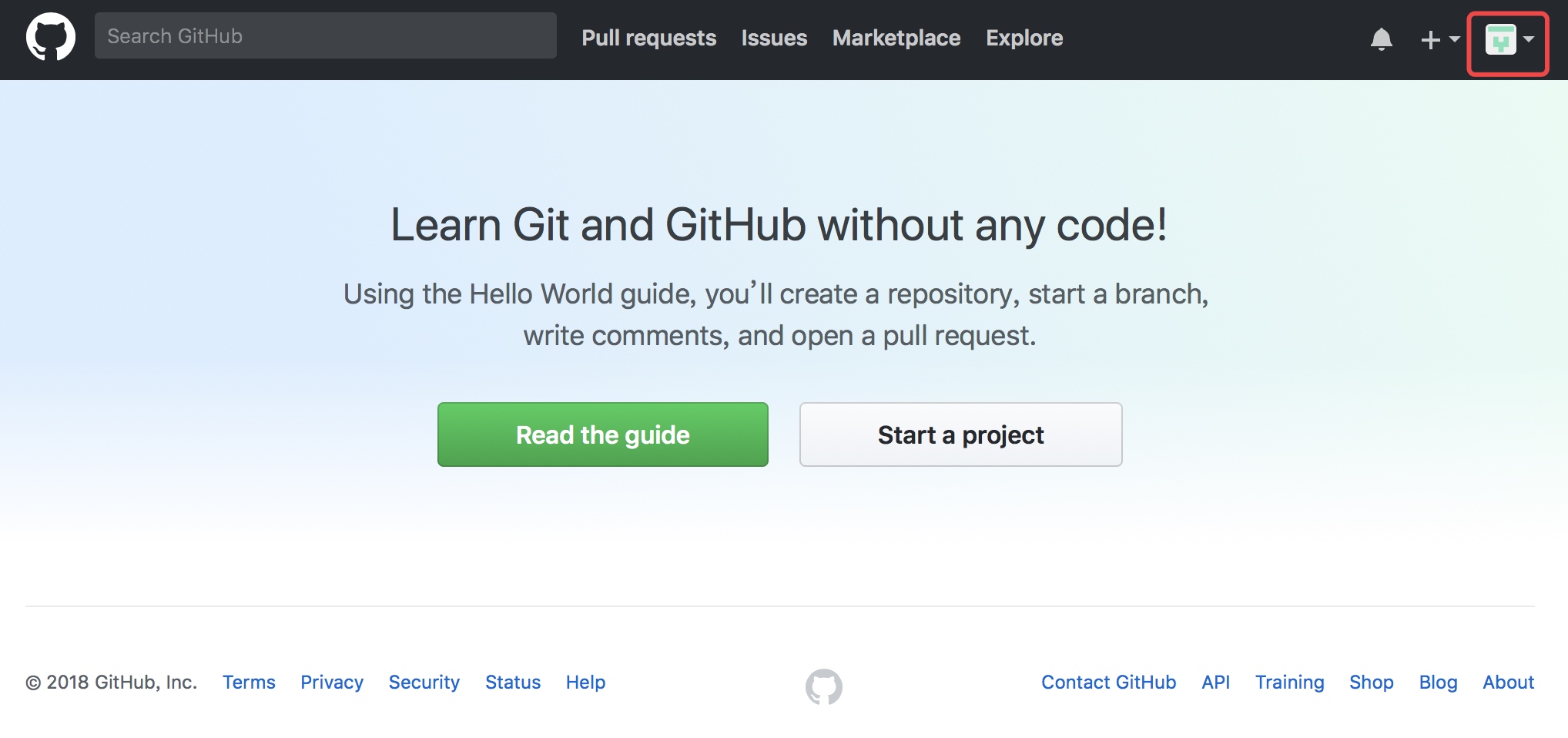Open the user avatar profile menu

(1509, 40)
